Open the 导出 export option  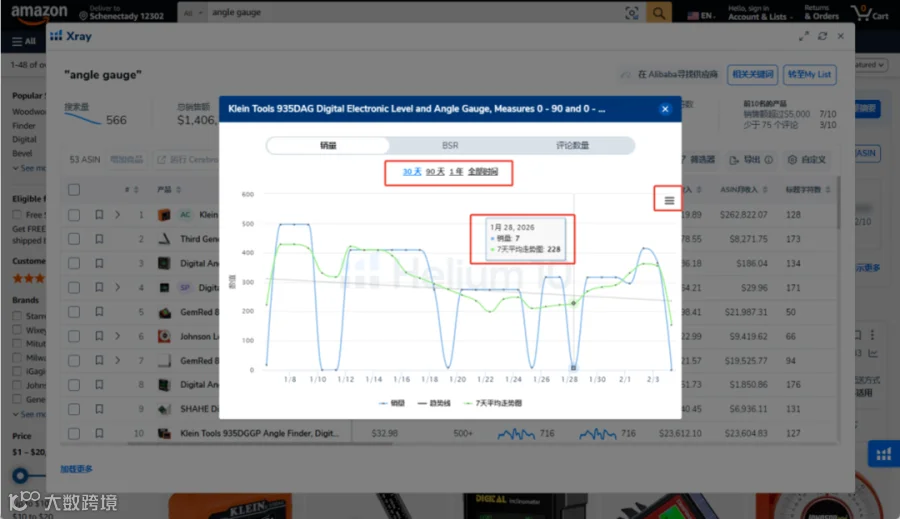751,160
